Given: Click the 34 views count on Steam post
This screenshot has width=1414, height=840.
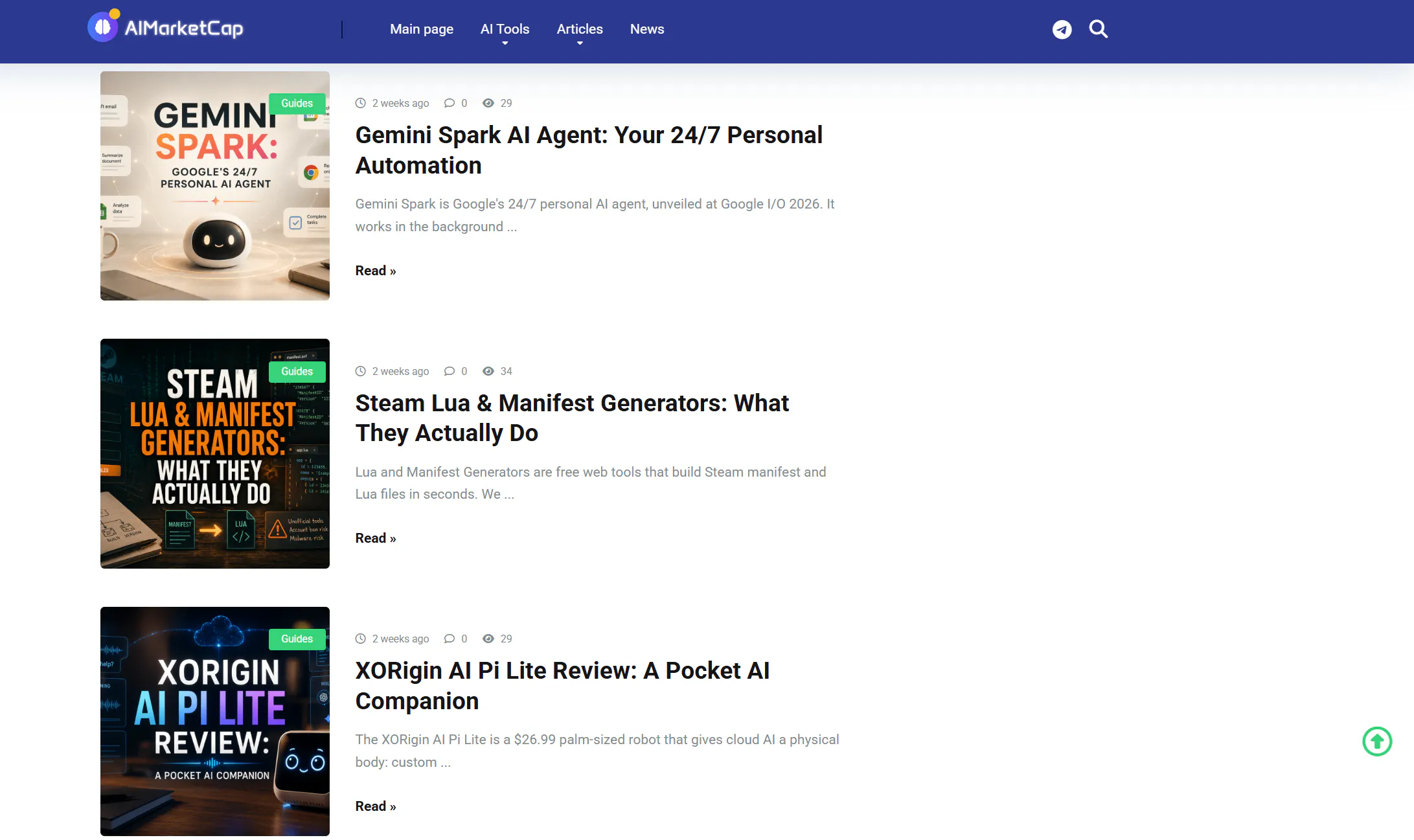Looking at the screenshot, I should (507, 371).
